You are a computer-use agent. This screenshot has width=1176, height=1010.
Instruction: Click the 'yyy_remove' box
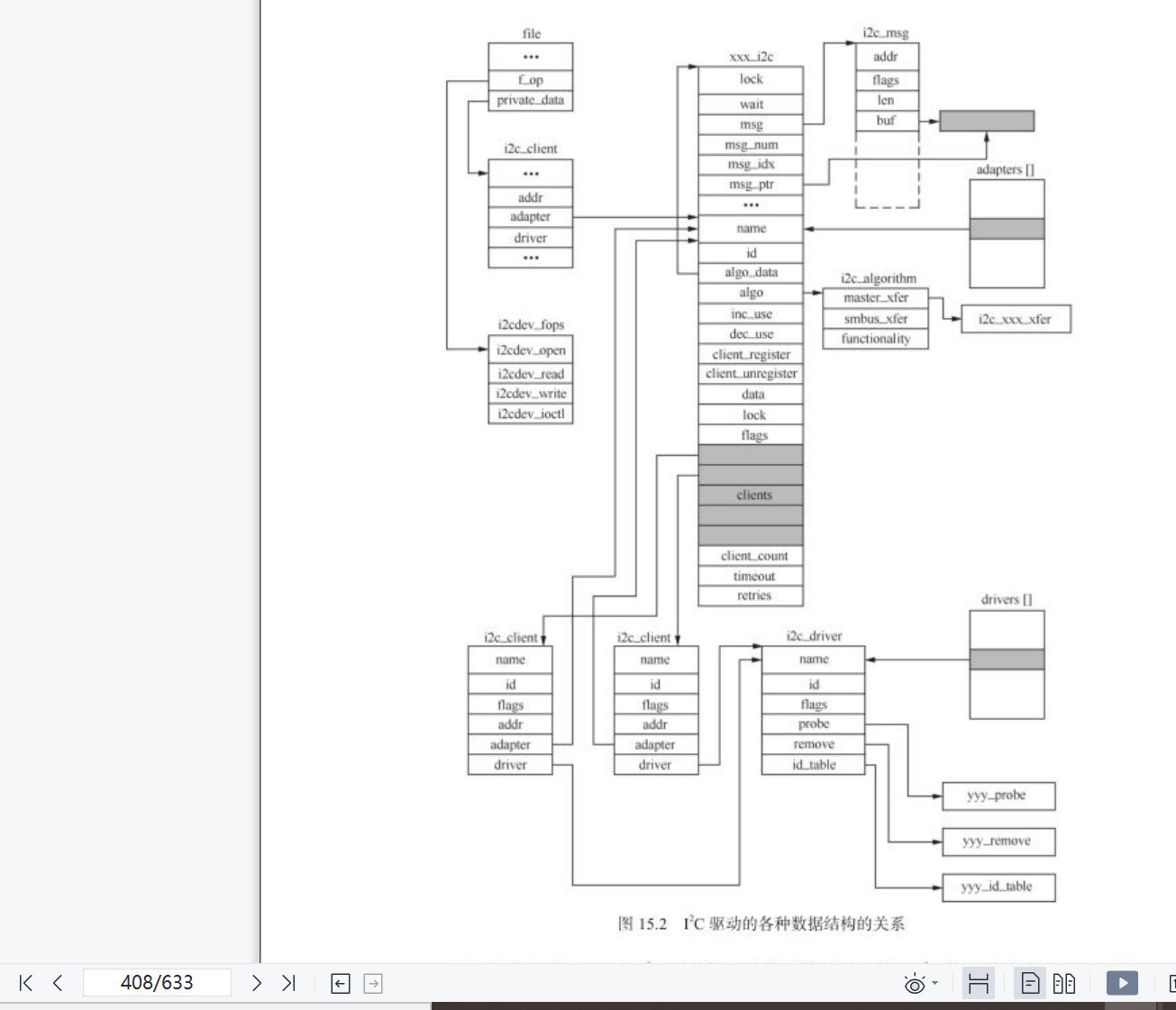pyautogui.click(x=998, y=842)
